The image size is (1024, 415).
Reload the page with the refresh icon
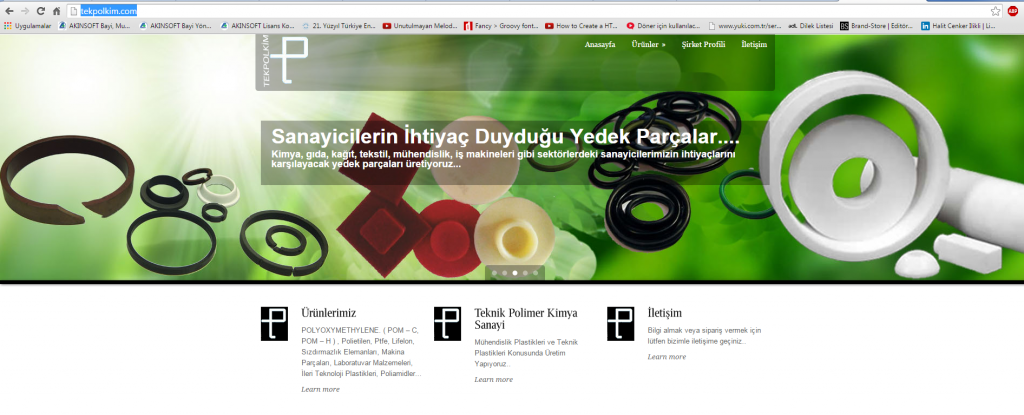(40, 11)
